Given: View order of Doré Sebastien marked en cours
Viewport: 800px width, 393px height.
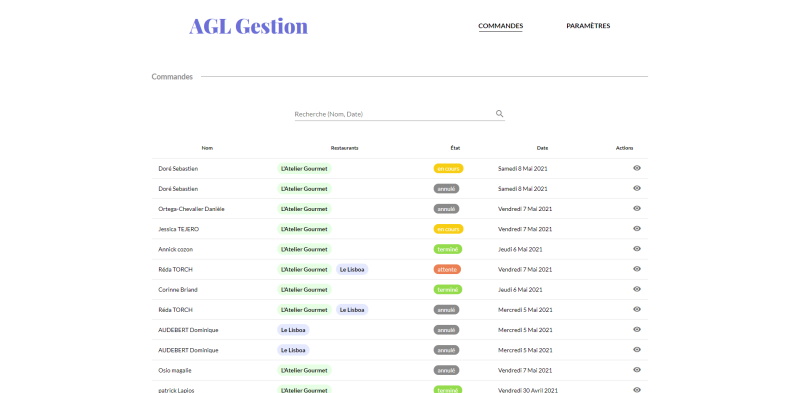Looking at the screenshot, I should [637, 168].
